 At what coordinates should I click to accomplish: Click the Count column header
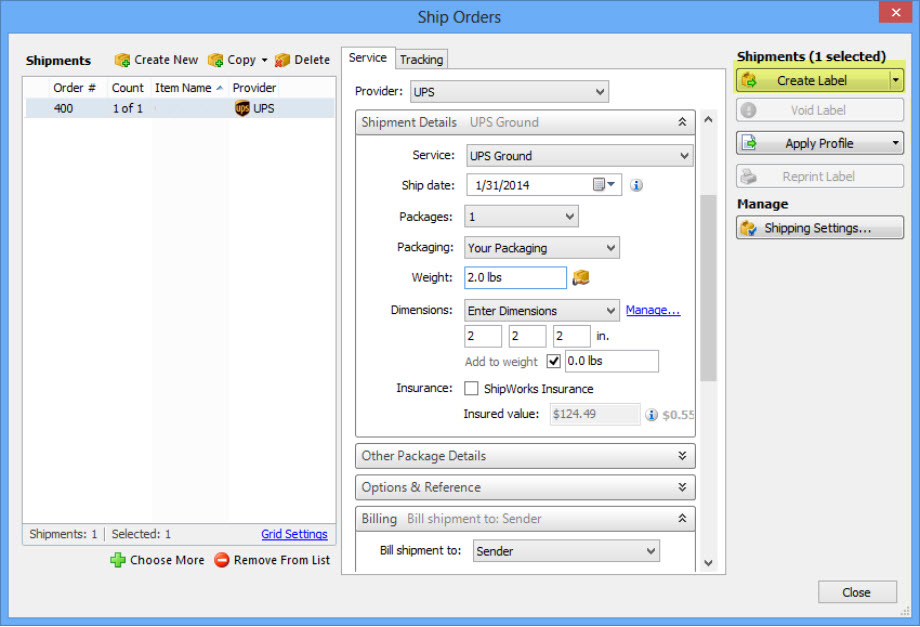[x=128, y=88]
